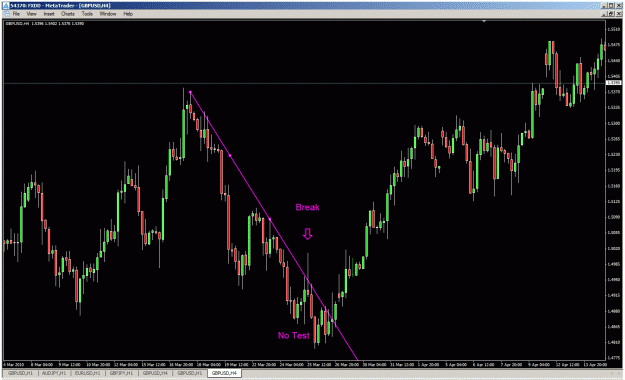Select the active GBPUSD,H4 tab
625x380 pixels.
224,373
